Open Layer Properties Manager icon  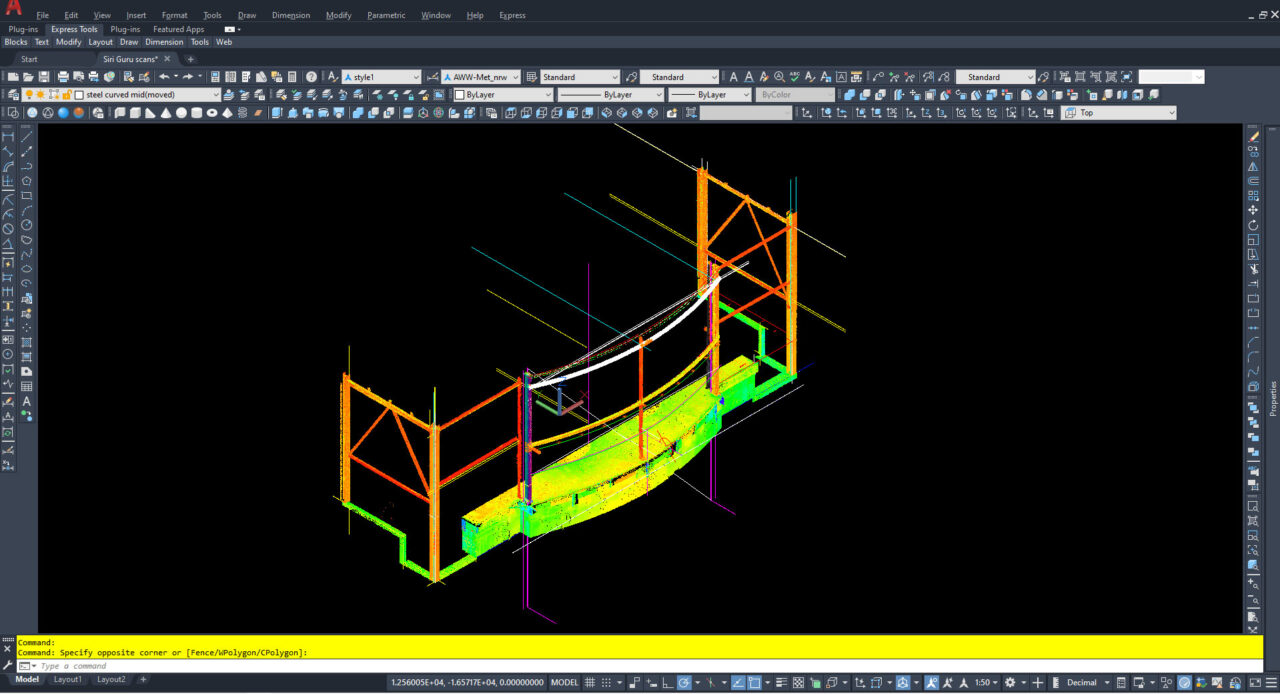(x=11, y=95)
